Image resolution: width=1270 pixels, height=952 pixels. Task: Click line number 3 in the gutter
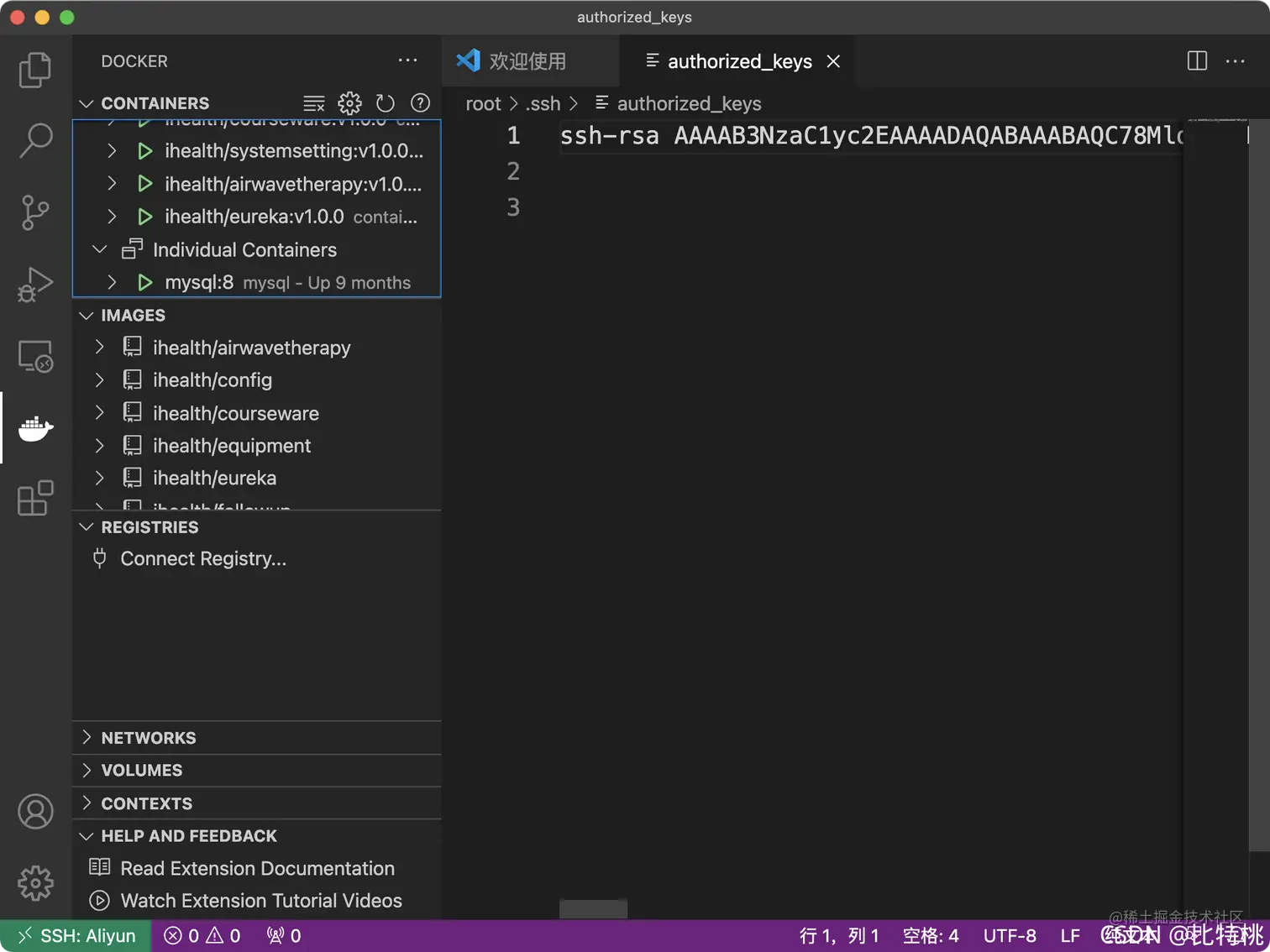(513, 207)
